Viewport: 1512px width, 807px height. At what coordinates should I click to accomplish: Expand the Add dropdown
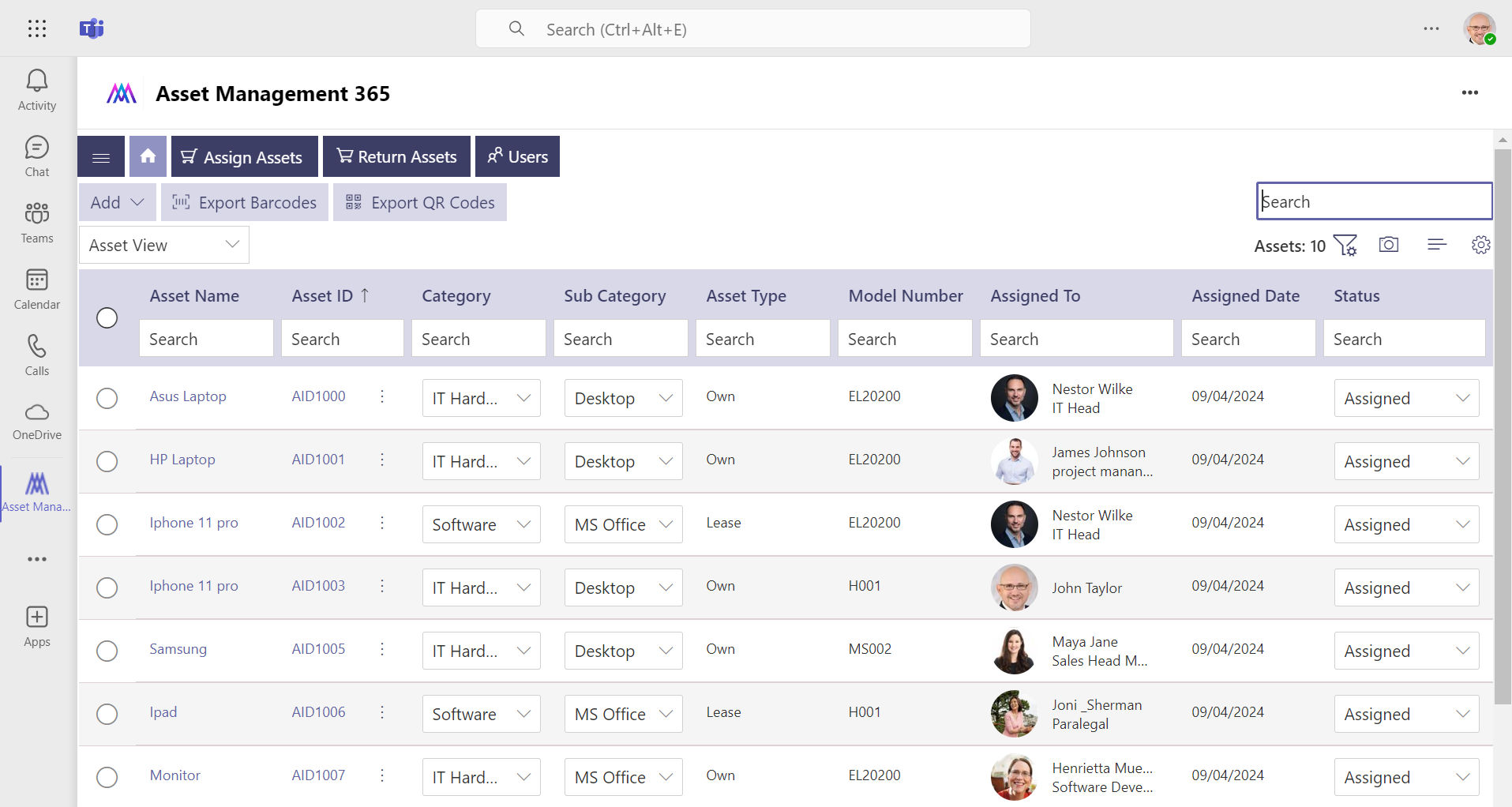tap(116, 202)
